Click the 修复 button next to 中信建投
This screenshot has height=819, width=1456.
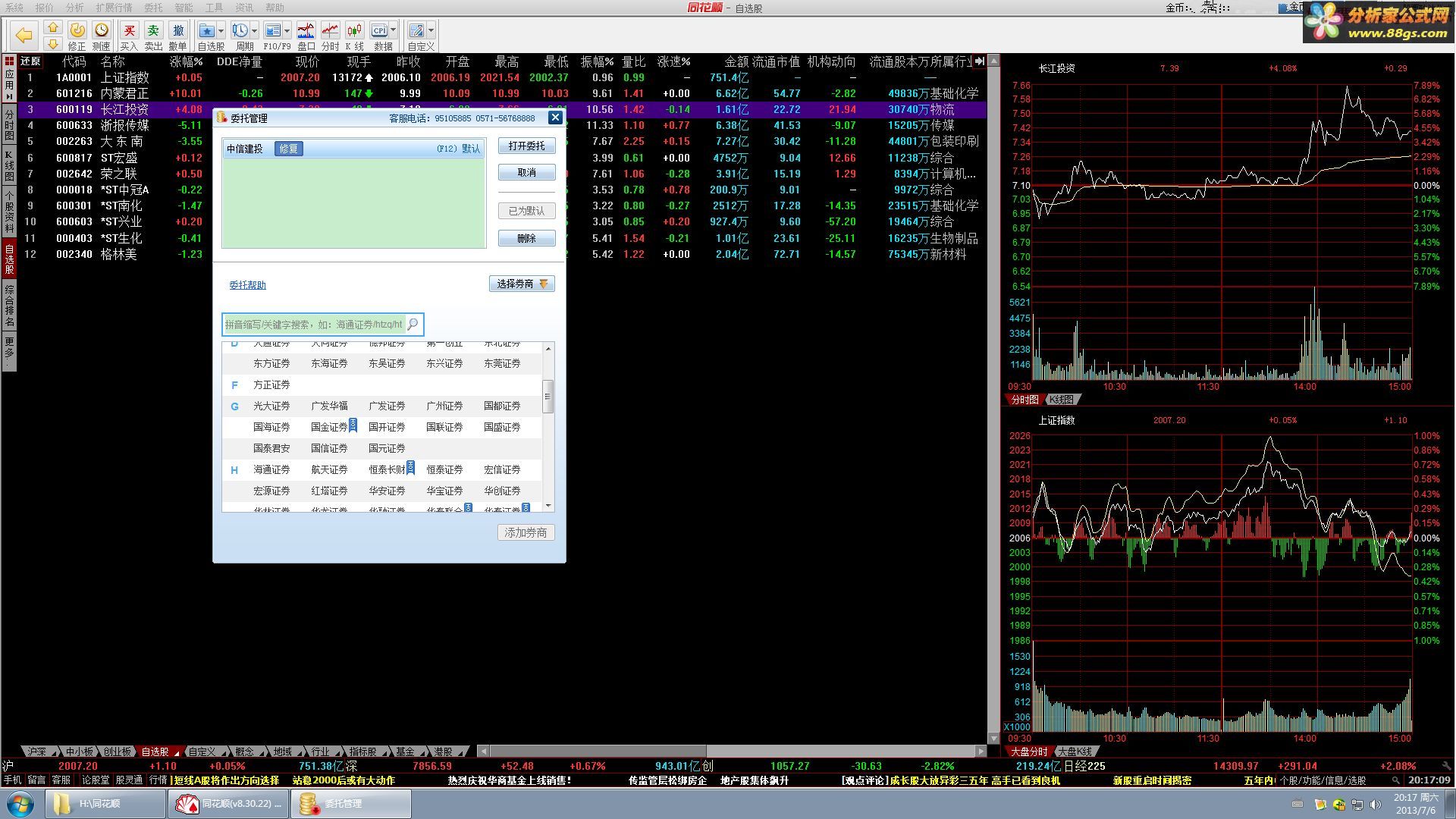pyautogui.click(x=289, y=149)
